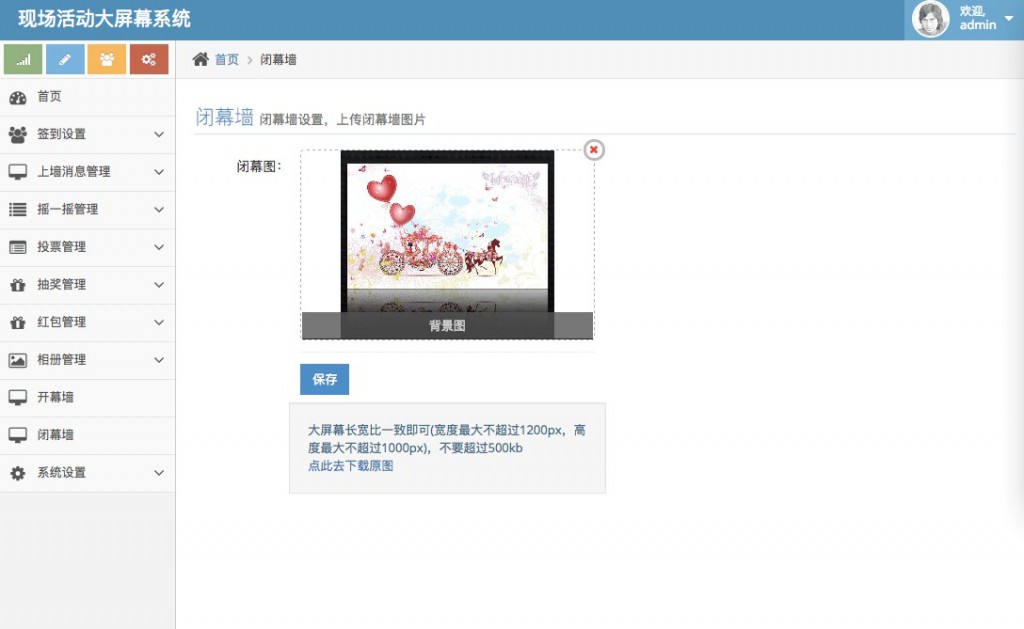Click the home icon in breadcrumb
Image resolution: width=1024 pixels, height=629 pixels.
click(200, 59)
